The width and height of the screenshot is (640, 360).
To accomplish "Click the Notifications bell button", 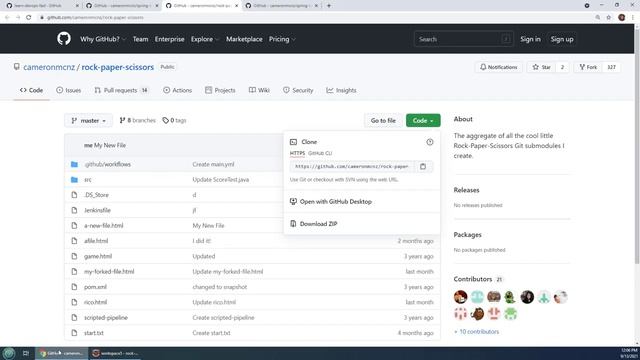I will pos(498,67).
